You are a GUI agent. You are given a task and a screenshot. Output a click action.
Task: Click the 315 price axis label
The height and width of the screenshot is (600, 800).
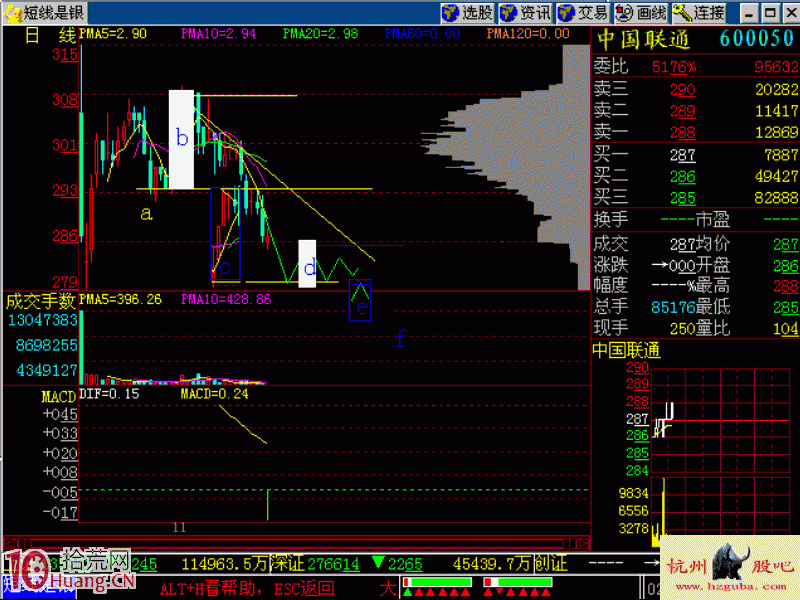(x=65, y=54)
